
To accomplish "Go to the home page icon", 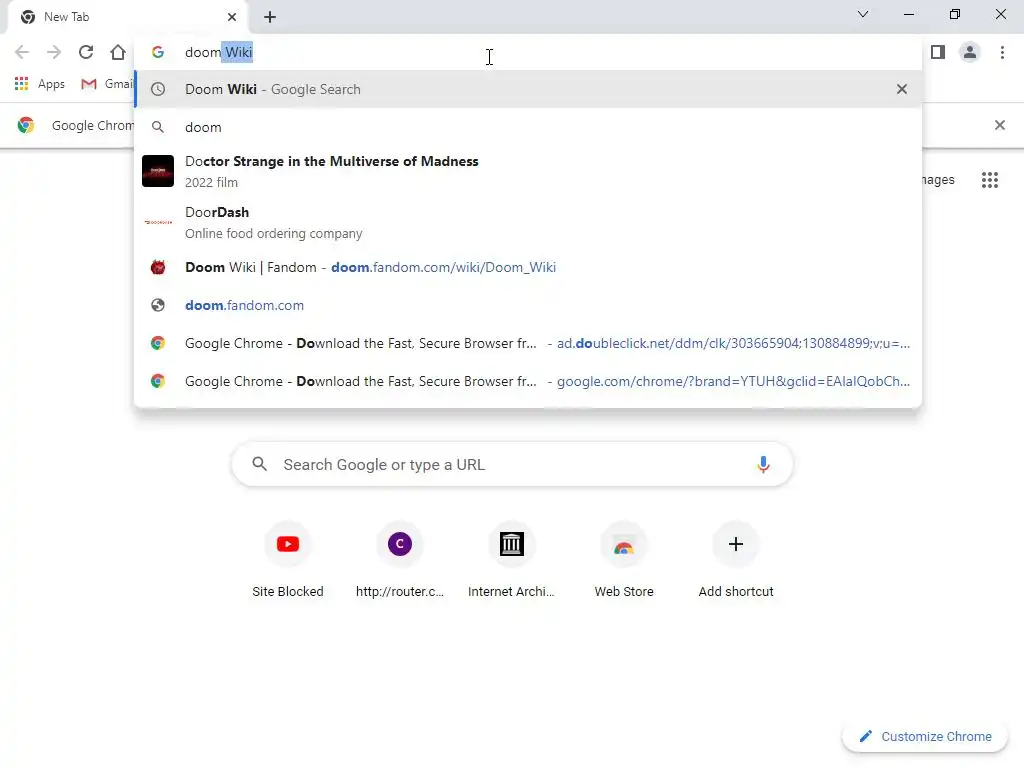I will pos(118,52).
